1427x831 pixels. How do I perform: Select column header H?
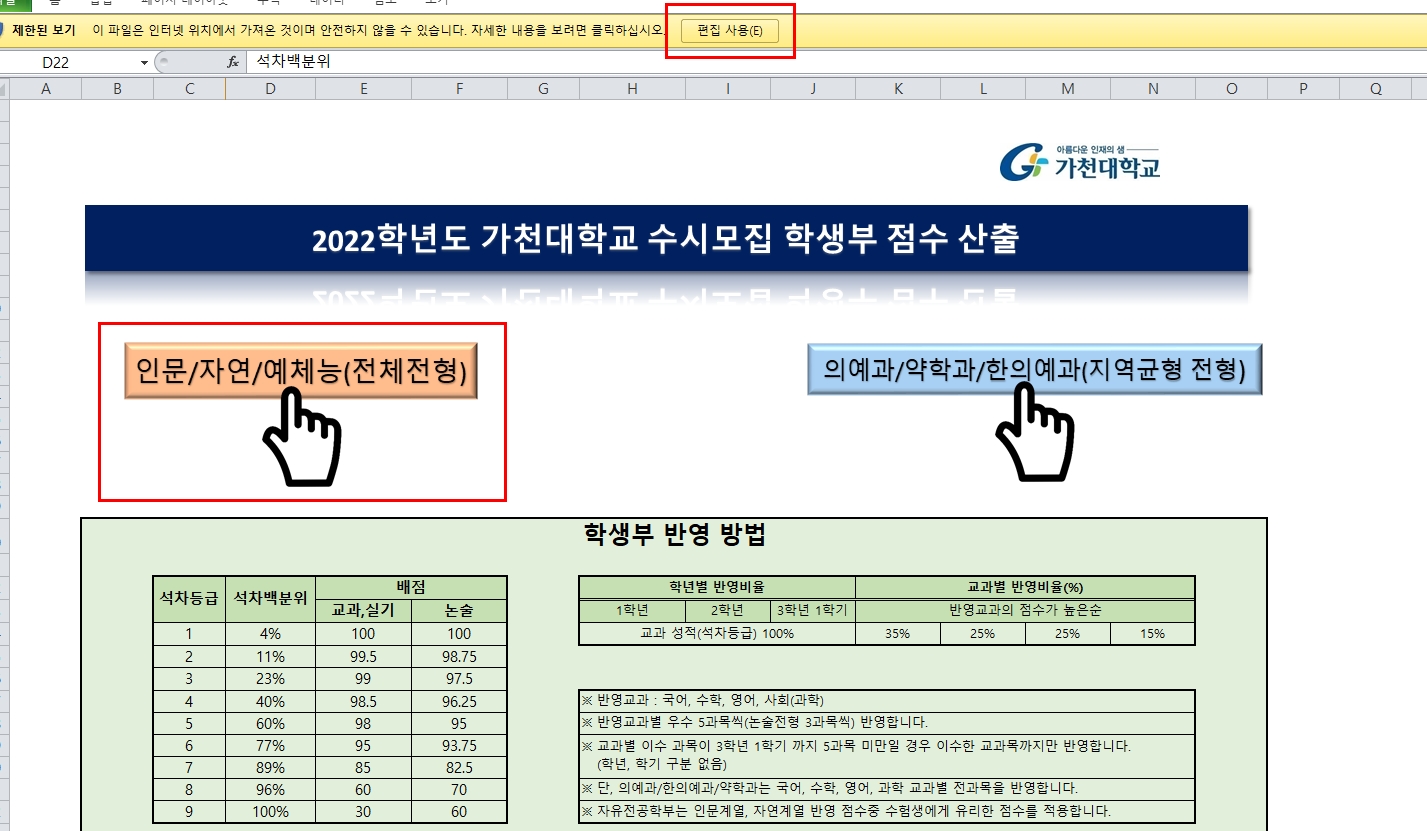pos(632,89)
